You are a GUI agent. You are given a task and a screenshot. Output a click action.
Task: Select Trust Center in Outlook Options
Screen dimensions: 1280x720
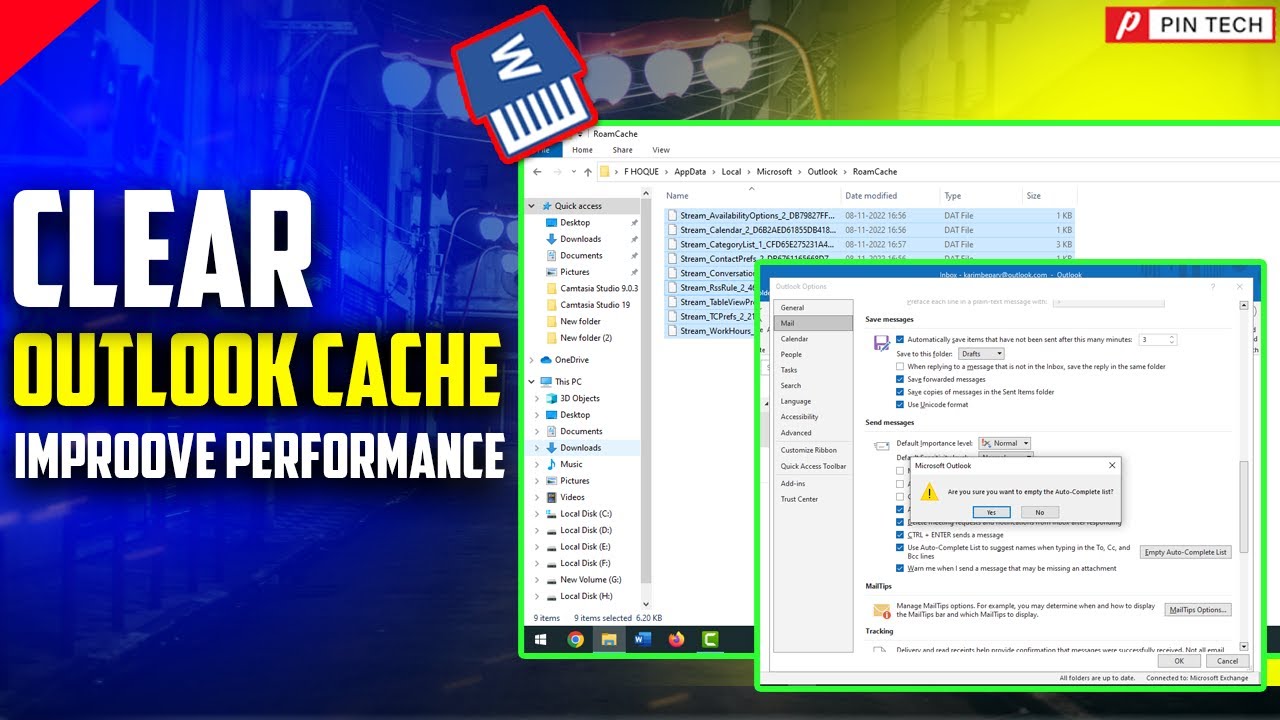click(814, 499)
